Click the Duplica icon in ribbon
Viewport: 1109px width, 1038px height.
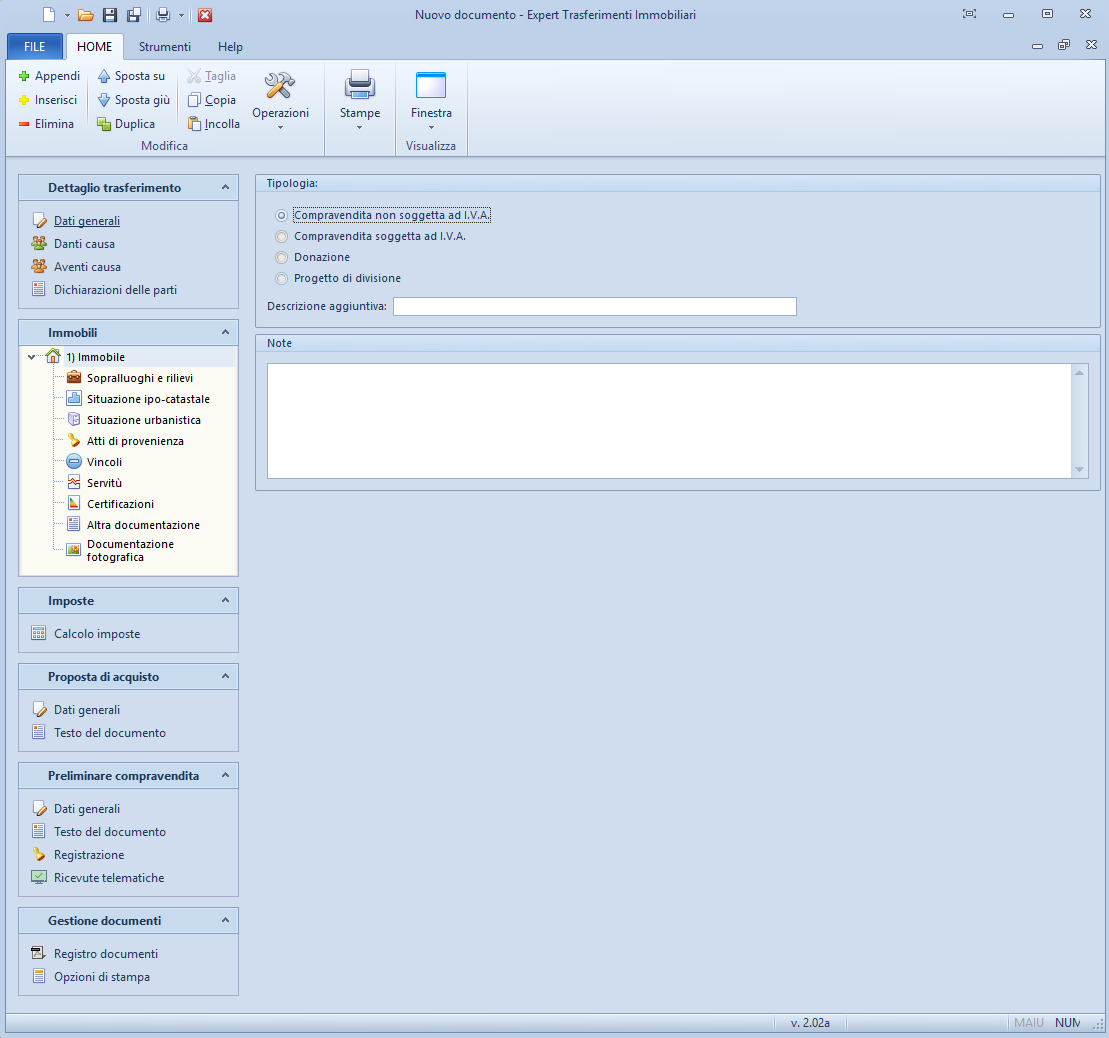click(104, 124)
